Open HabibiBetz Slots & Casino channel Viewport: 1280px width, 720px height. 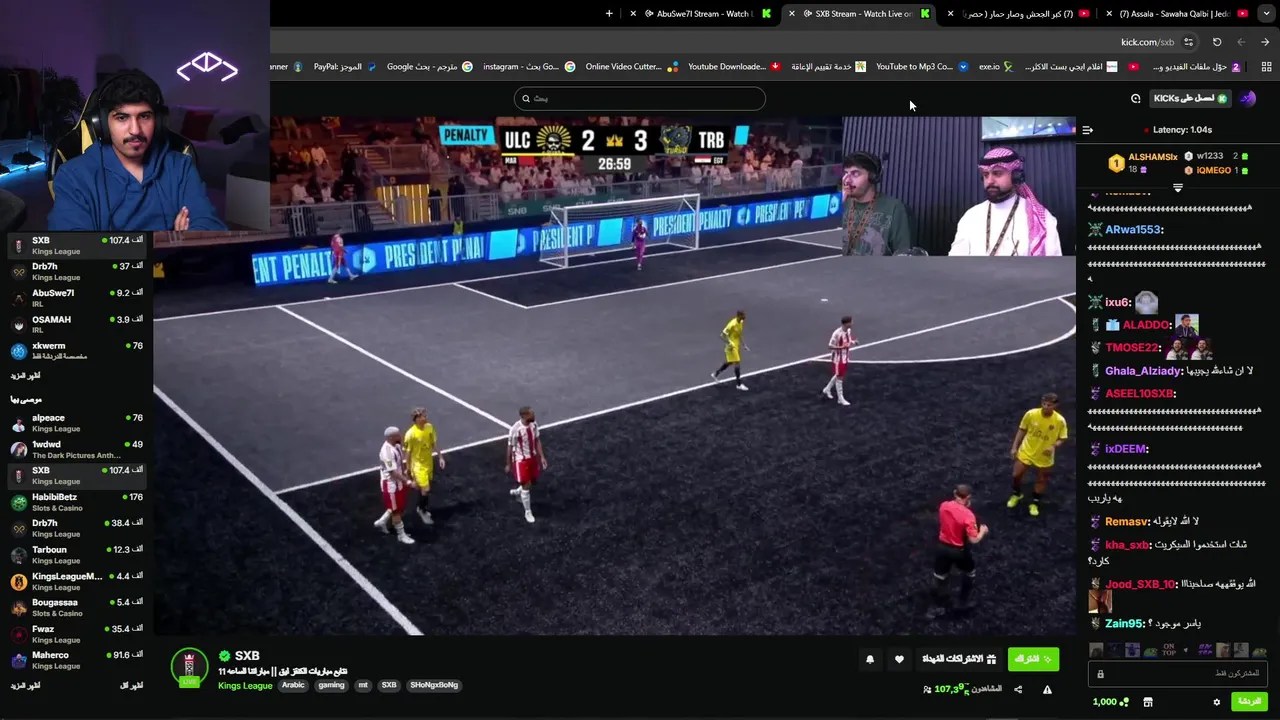pos(77,502)
